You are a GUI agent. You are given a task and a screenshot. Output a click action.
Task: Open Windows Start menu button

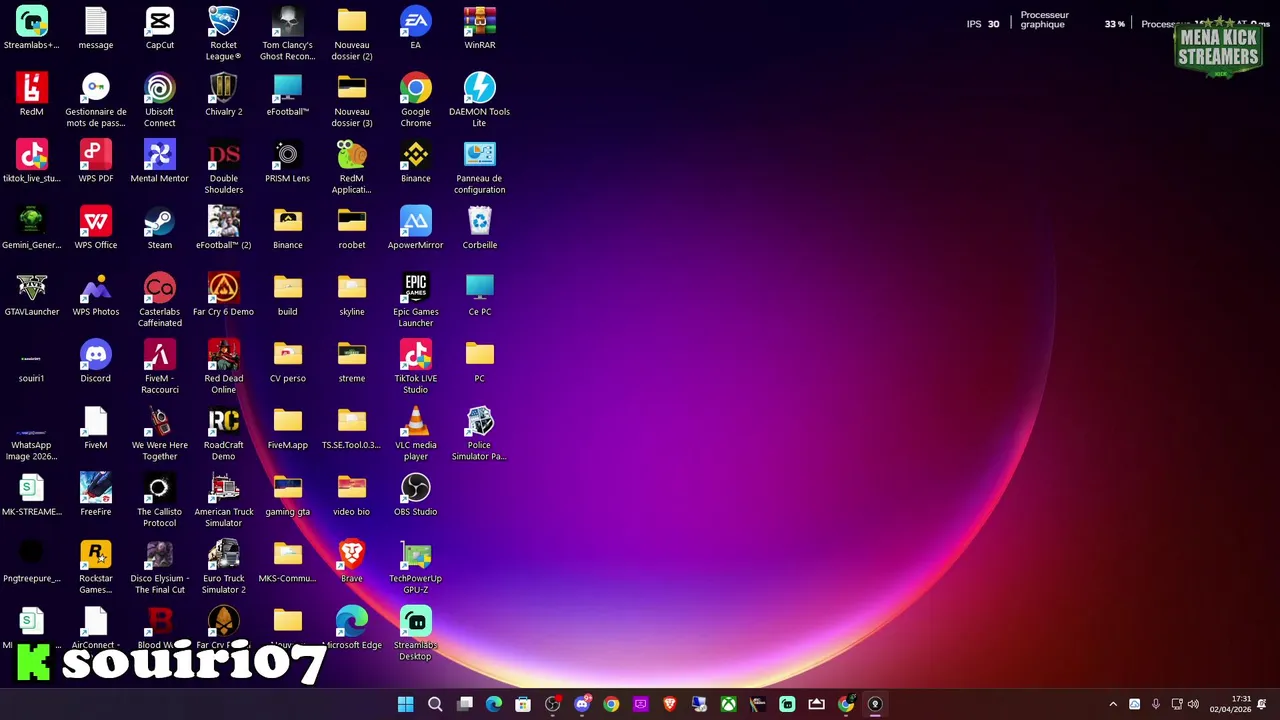click(405, 705)
